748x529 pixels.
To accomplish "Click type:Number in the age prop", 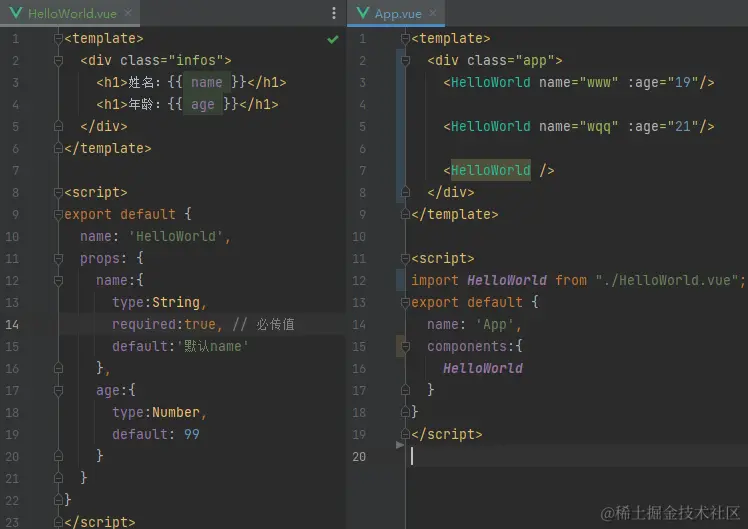I will [x=156, y=413].
